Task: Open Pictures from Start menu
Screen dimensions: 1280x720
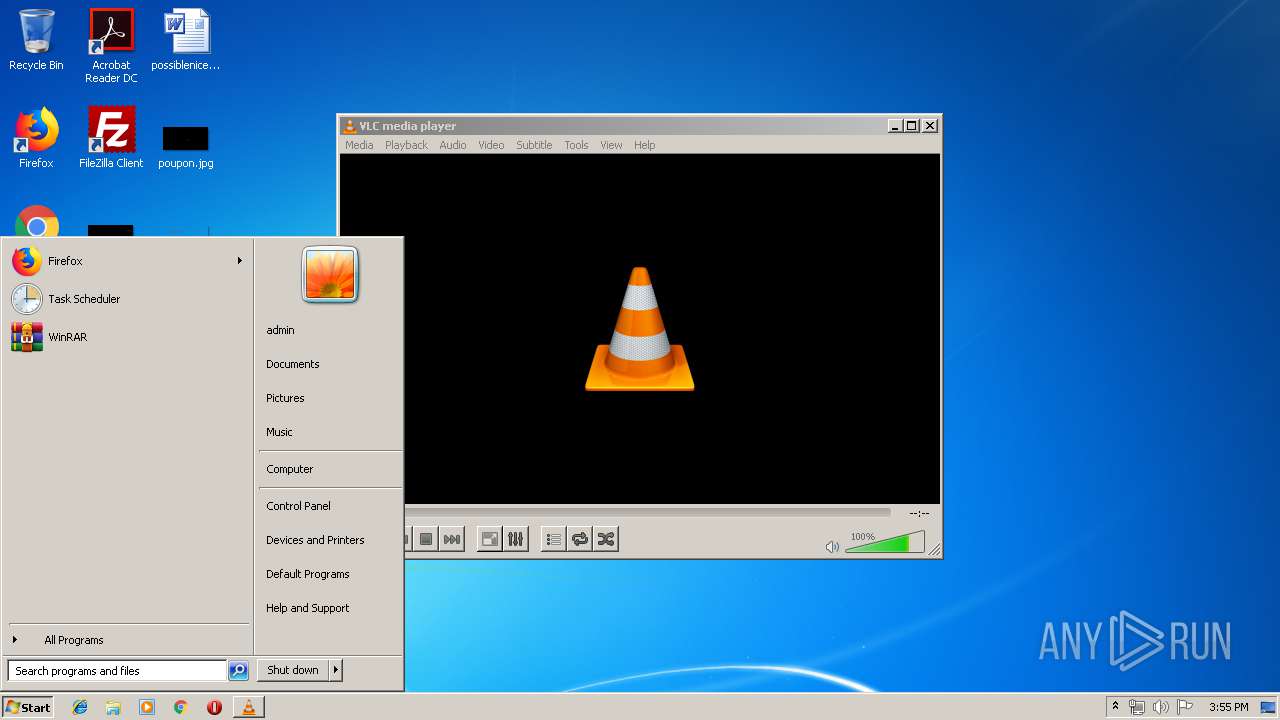Action: point(285,398)
